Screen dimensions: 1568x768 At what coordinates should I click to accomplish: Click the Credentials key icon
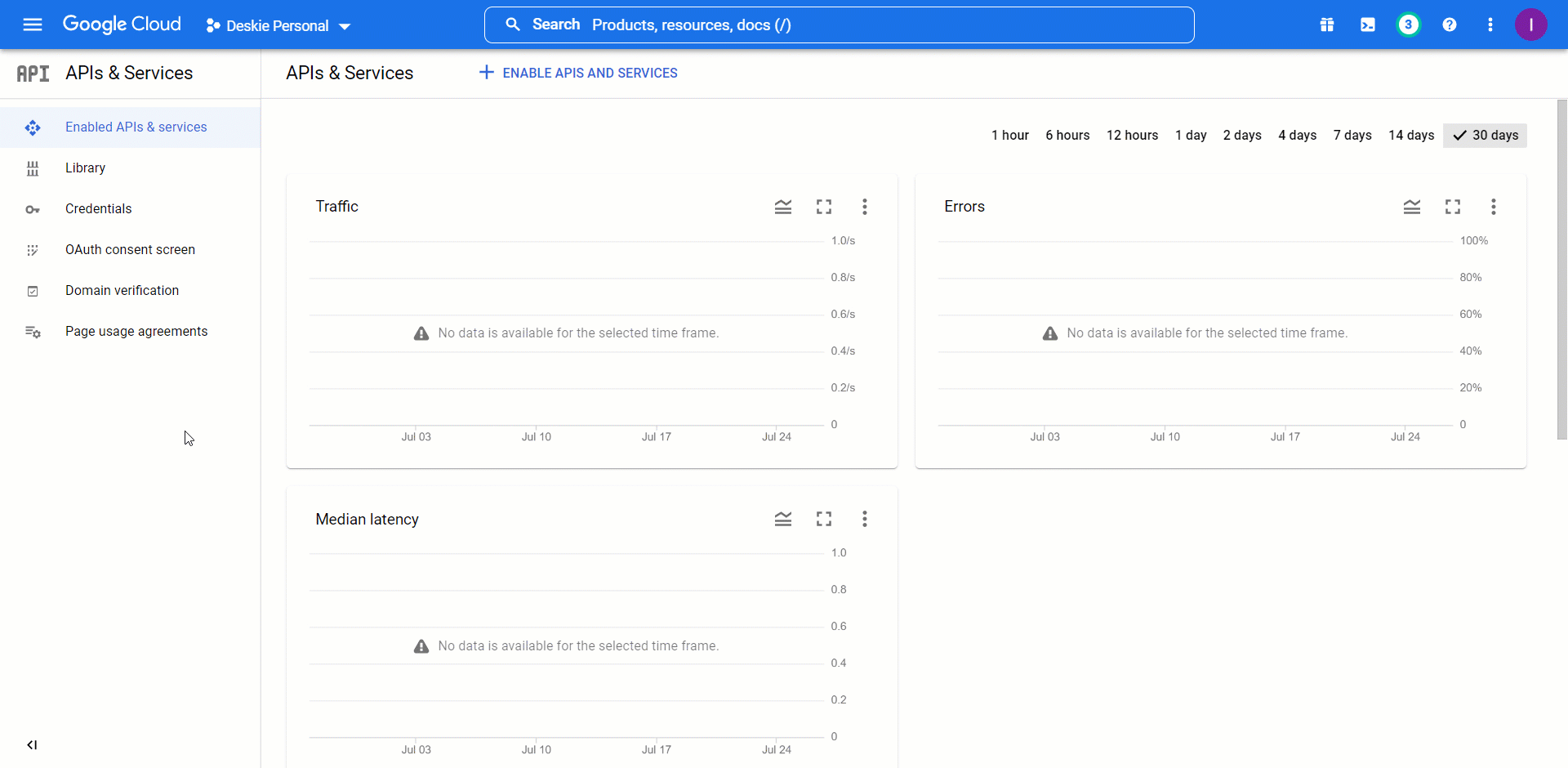point(33,210)
